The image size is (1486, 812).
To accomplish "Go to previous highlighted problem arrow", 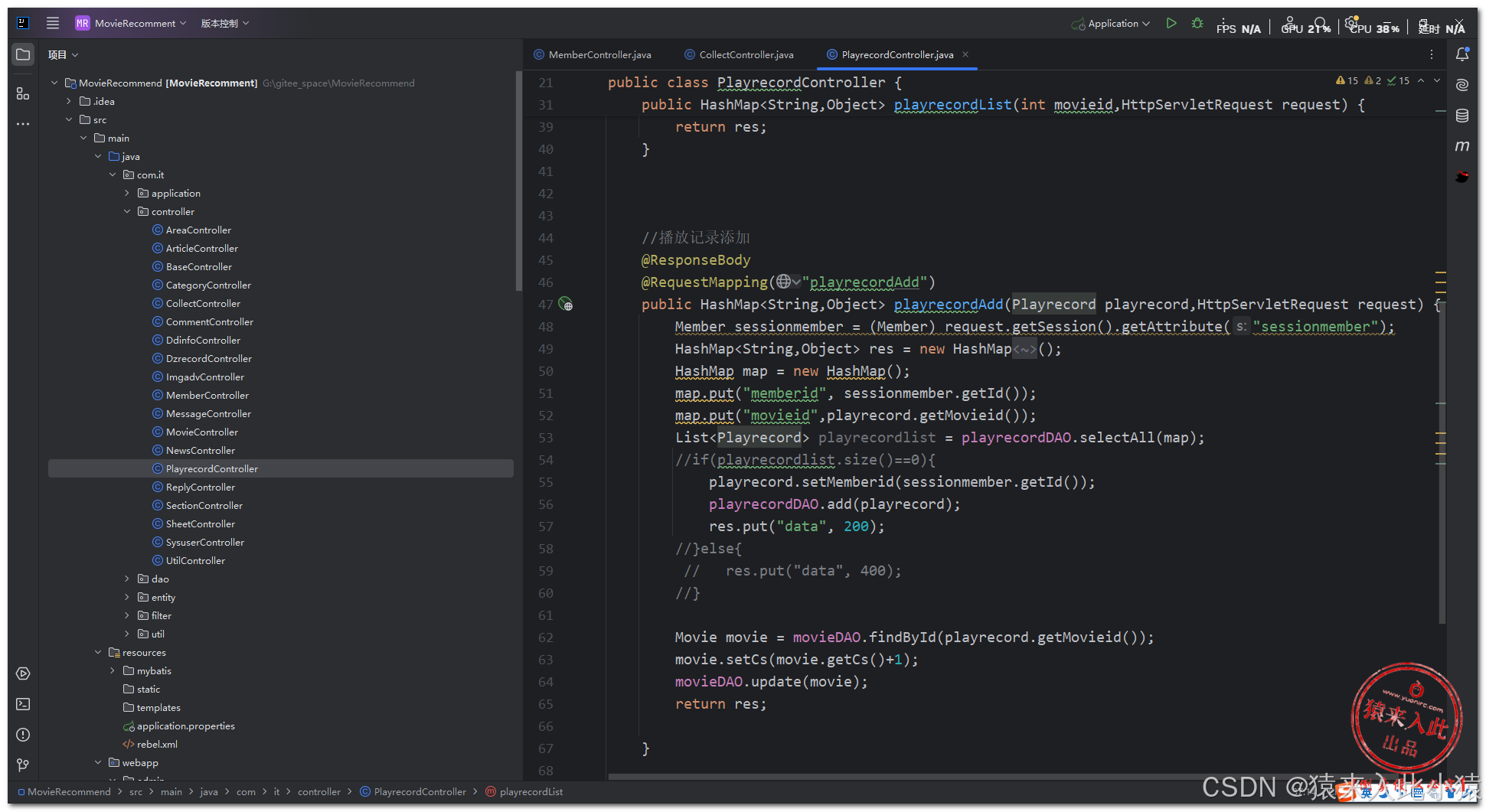I will (1421, 80).
